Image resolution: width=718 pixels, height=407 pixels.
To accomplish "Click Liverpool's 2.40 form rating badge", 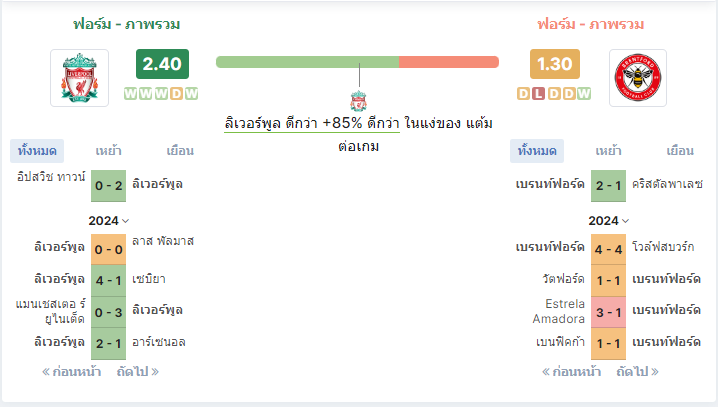I will point(161,65).
